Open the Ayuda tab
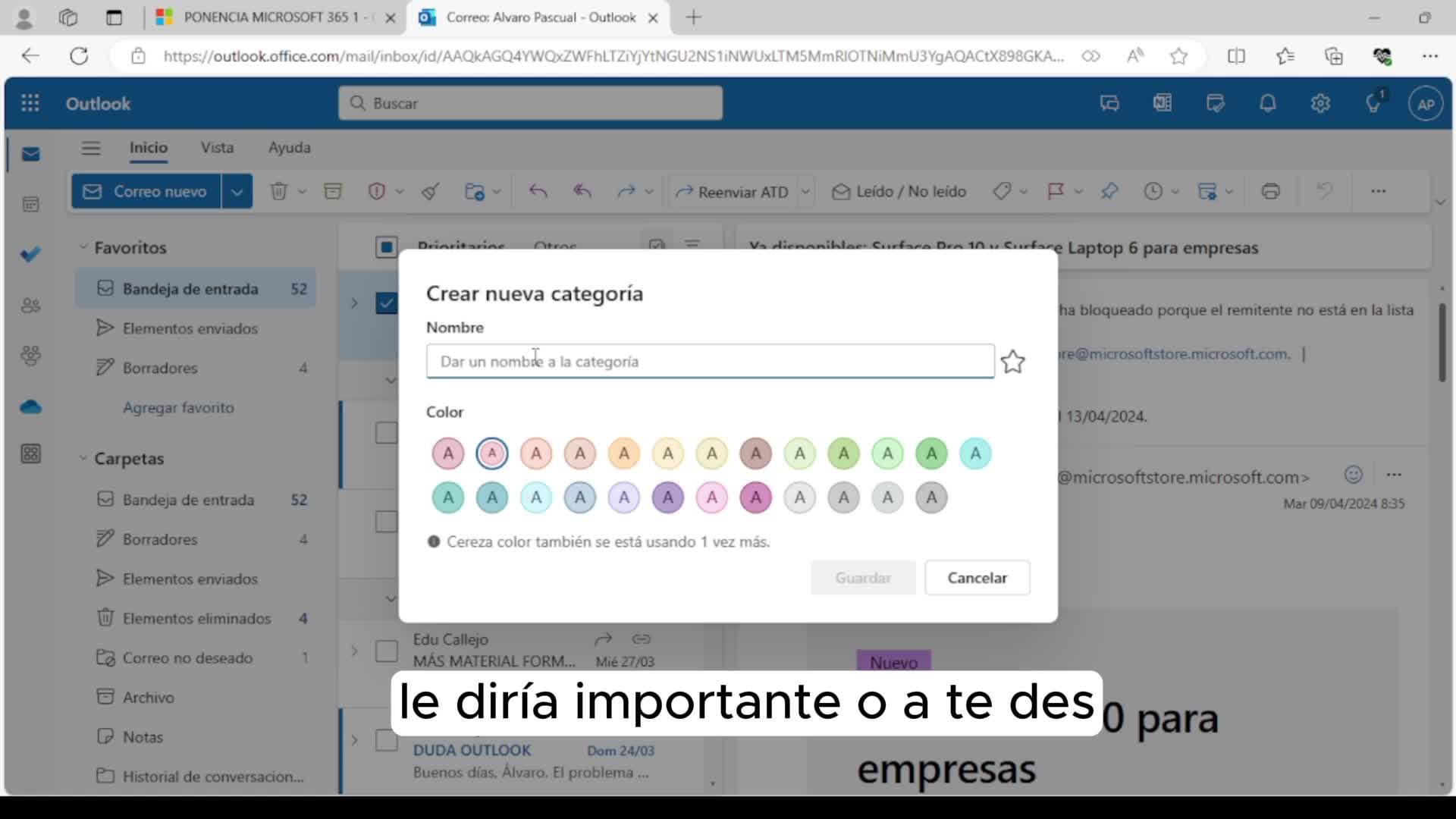Image resolution: width=1456 pixels, height=819 pixels. 289,148
